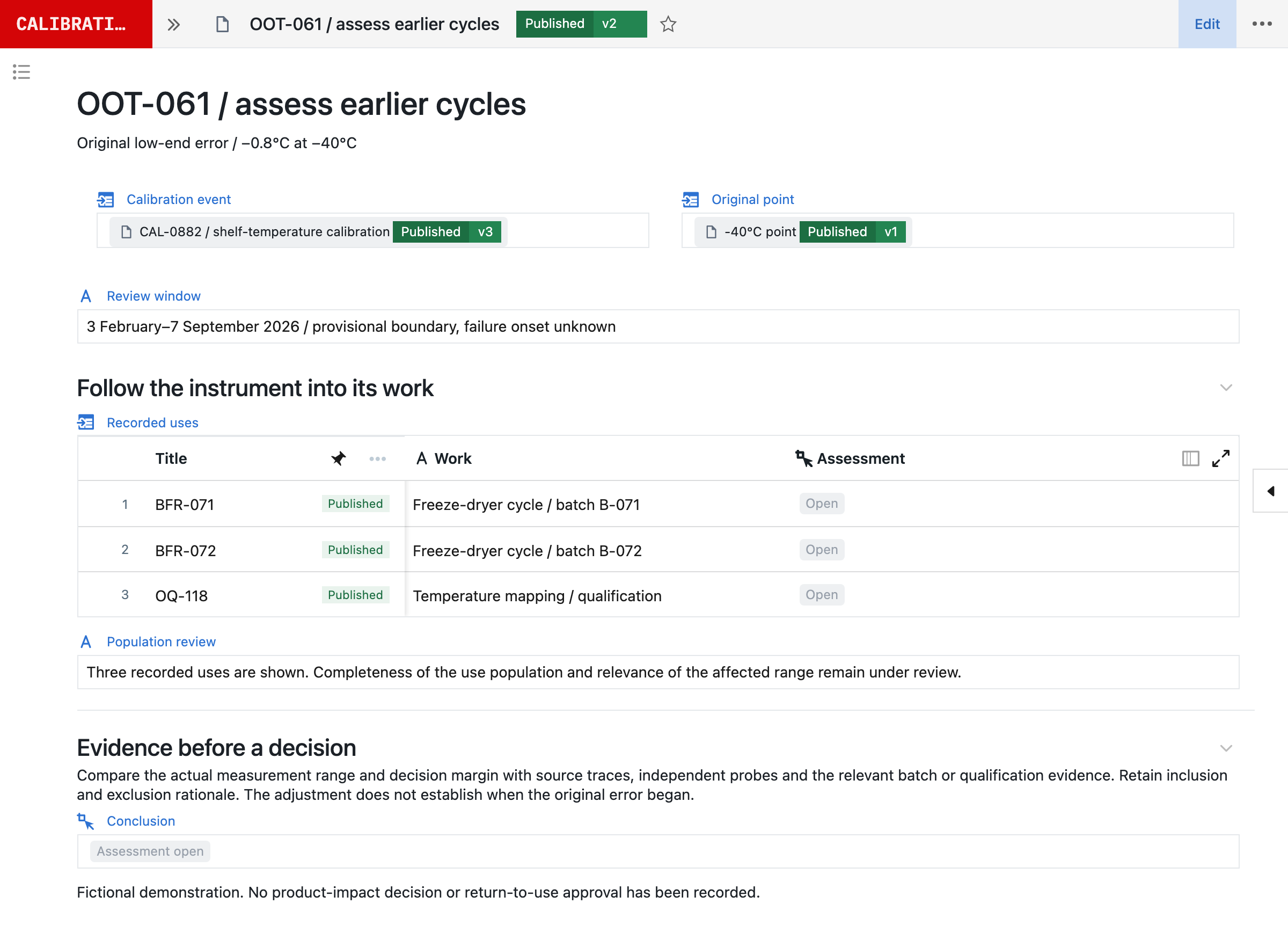Click the v1 version badge on -40°C point

click(x=890, y=232)
